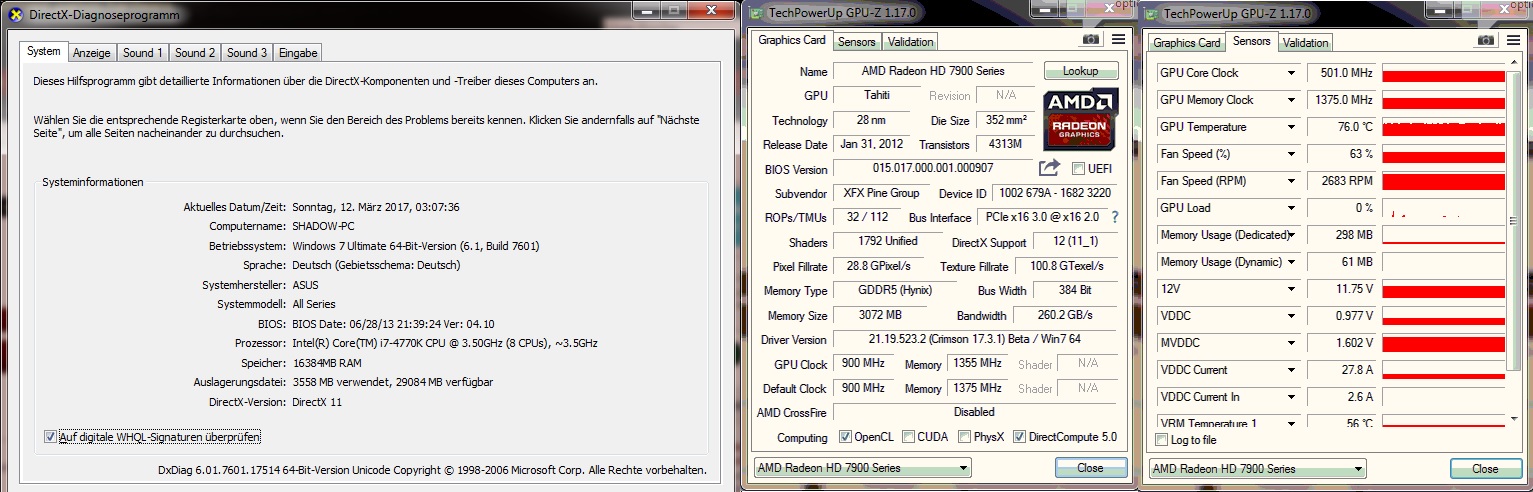Click Close button in GPU-Z Sensors window
This screenshot has width=1533, height=492.
pyautogui.click(x=1485, y=469)
